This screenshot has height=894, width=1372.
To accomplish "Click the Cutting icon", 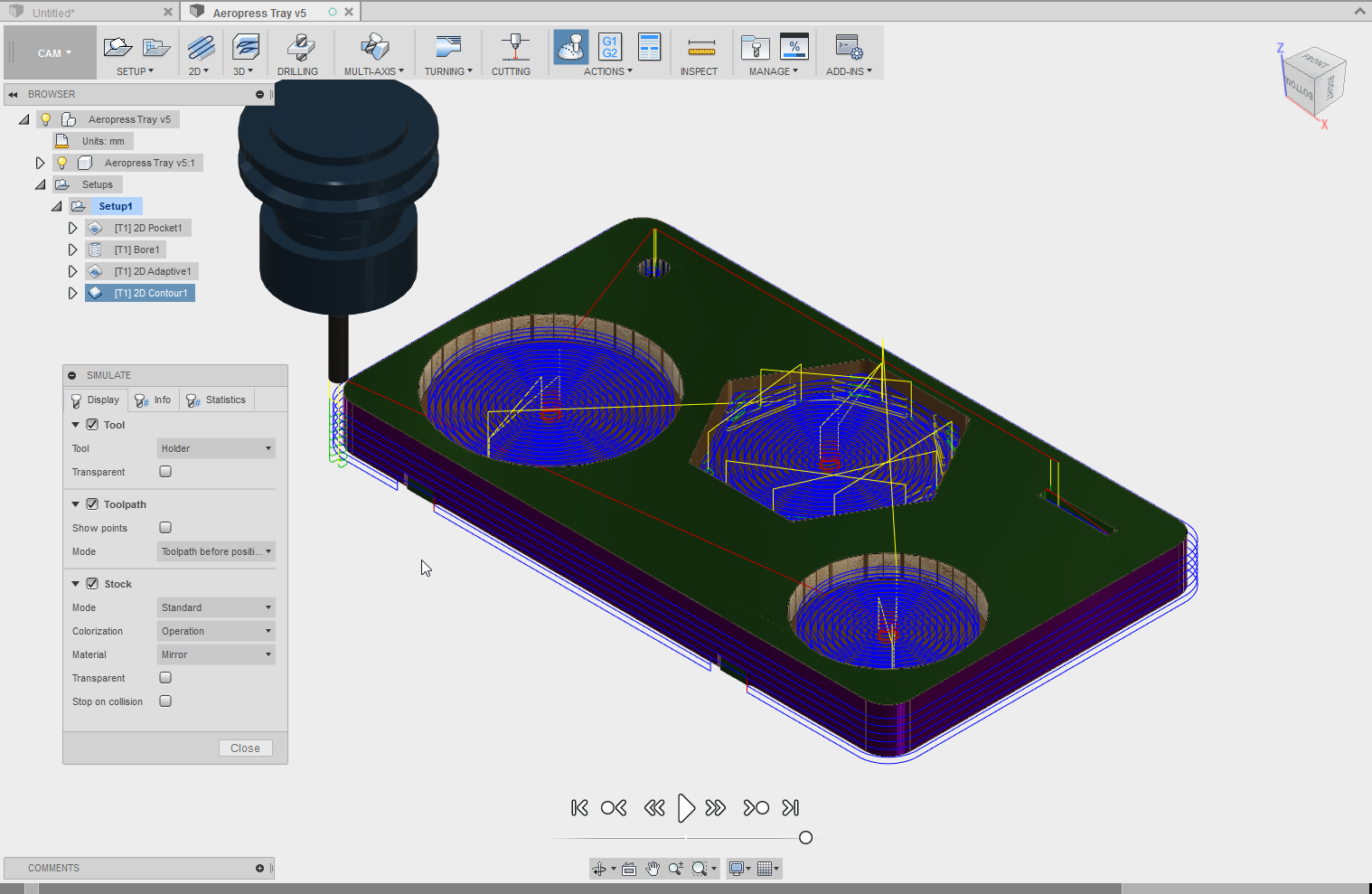I will coord(515,47).
